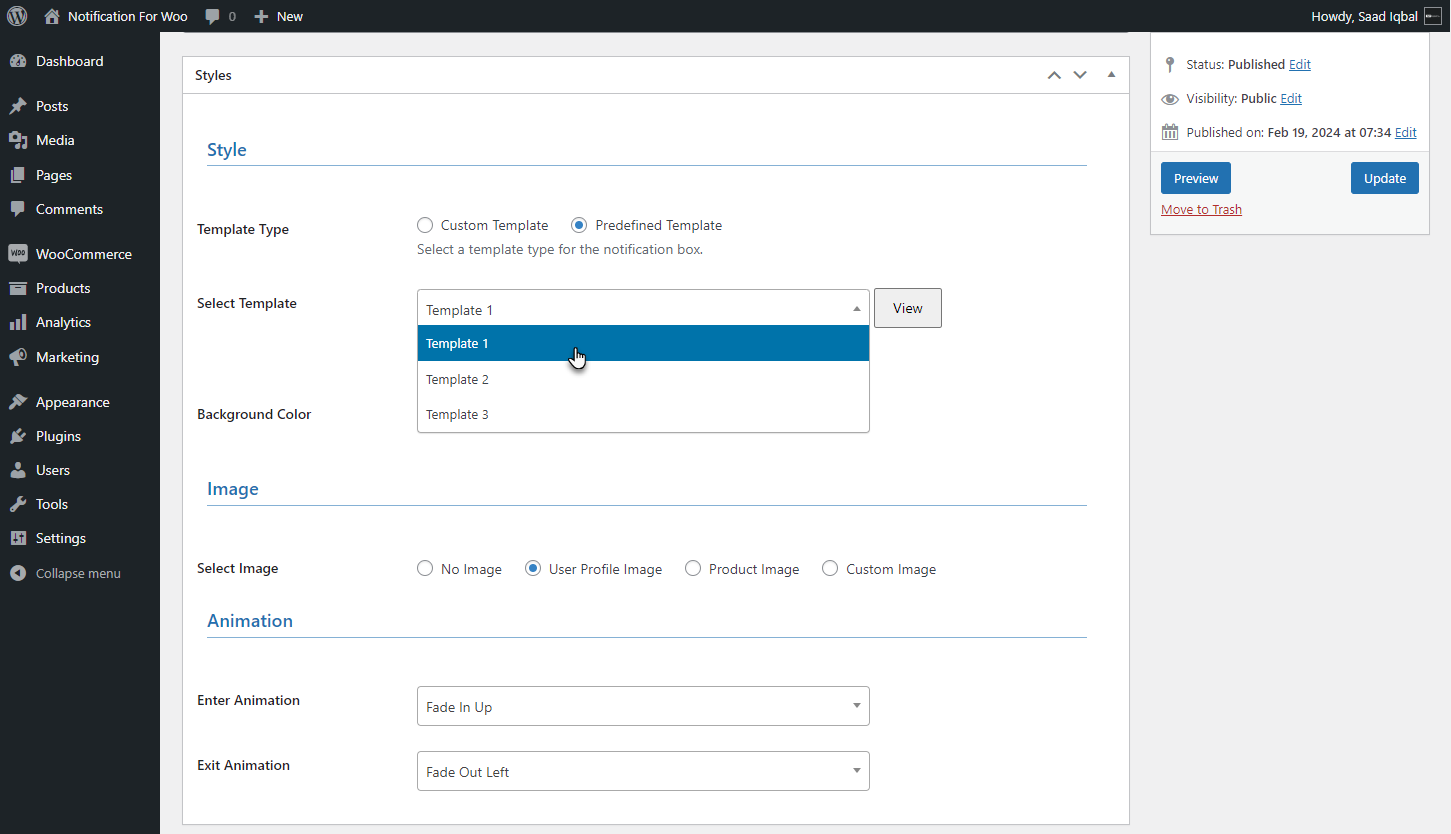
Task: Click the Settings sliders icon
Action: pos(18,538)
